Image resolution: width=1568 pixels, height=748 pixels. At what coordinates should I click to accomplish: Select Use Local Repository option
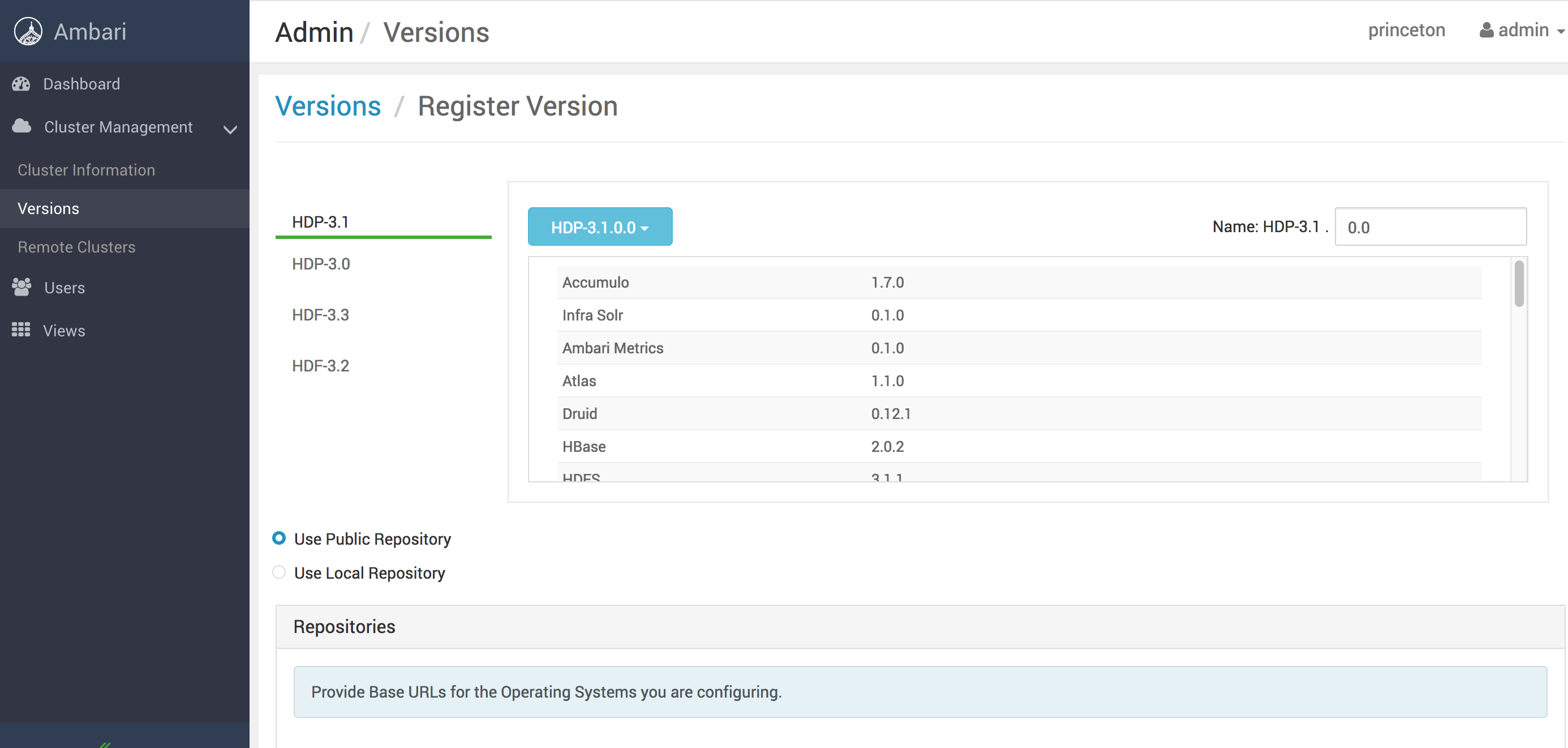[x=279, y=572]
